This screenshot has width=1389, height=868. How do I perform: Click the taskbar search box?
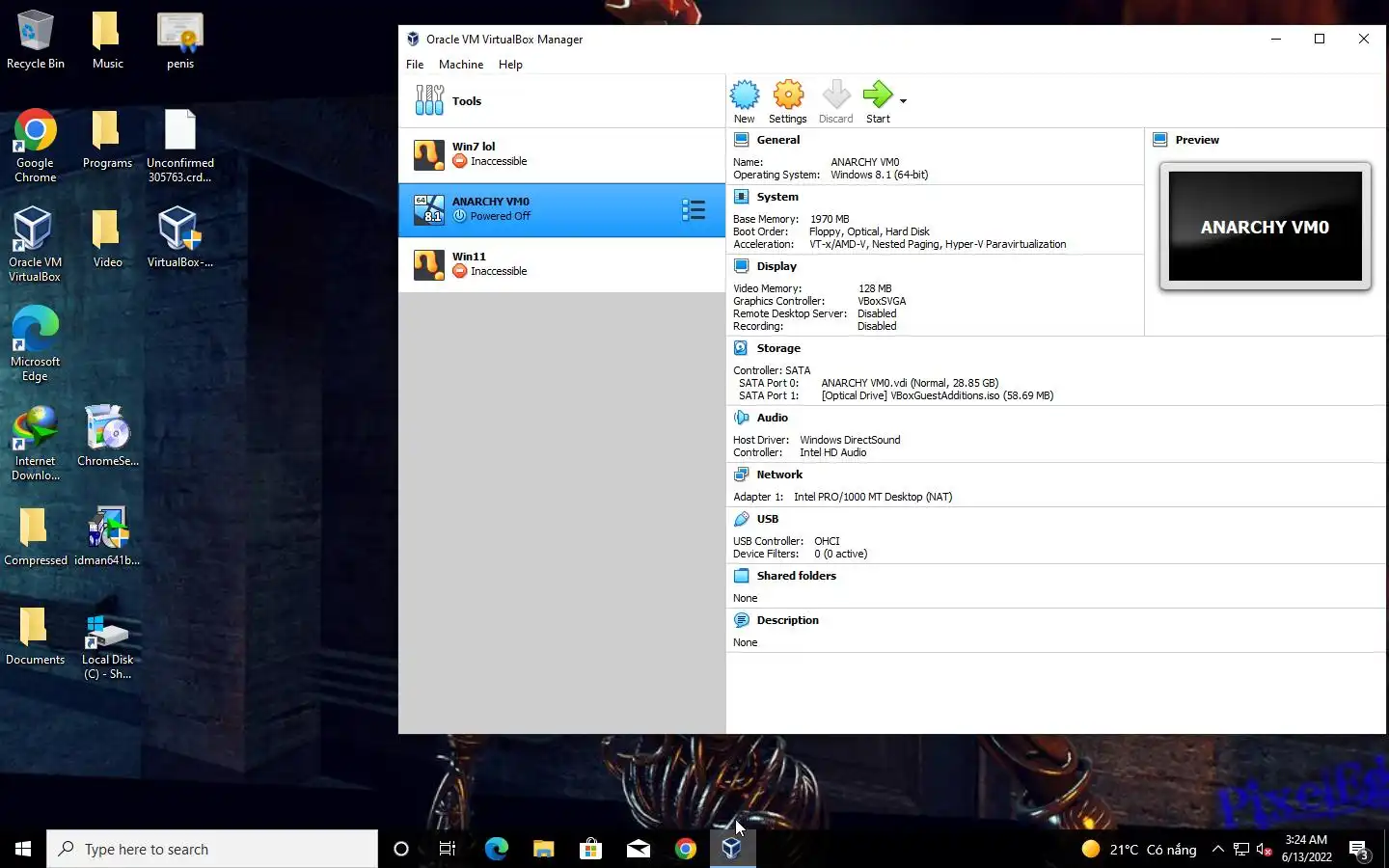tap(212, 849)
